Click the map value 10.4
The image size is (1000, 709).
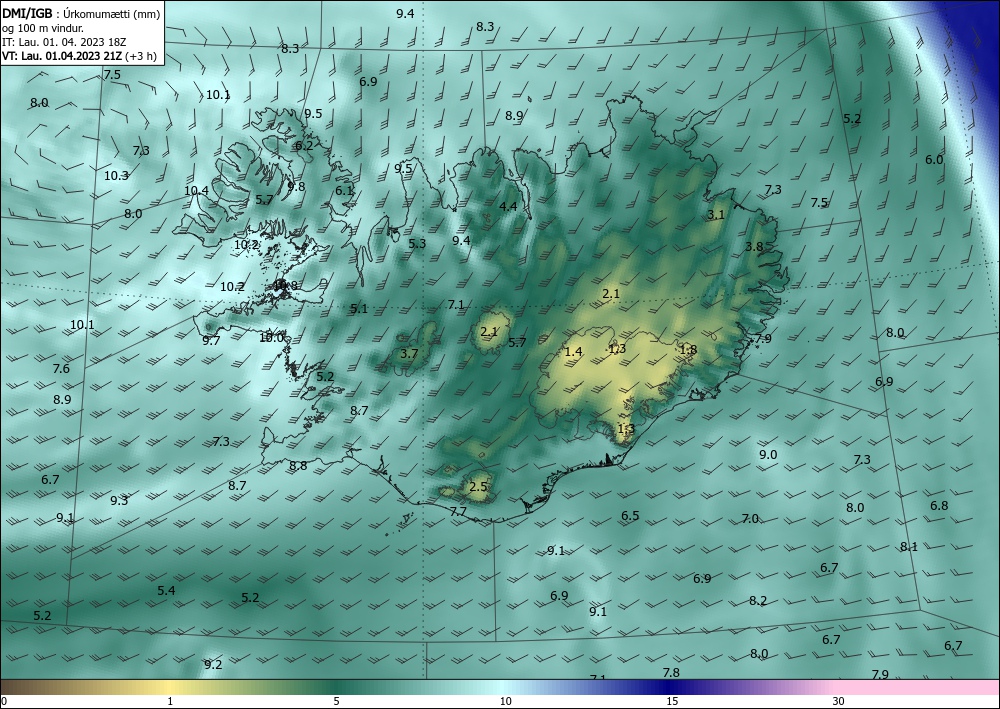(196, 191)
